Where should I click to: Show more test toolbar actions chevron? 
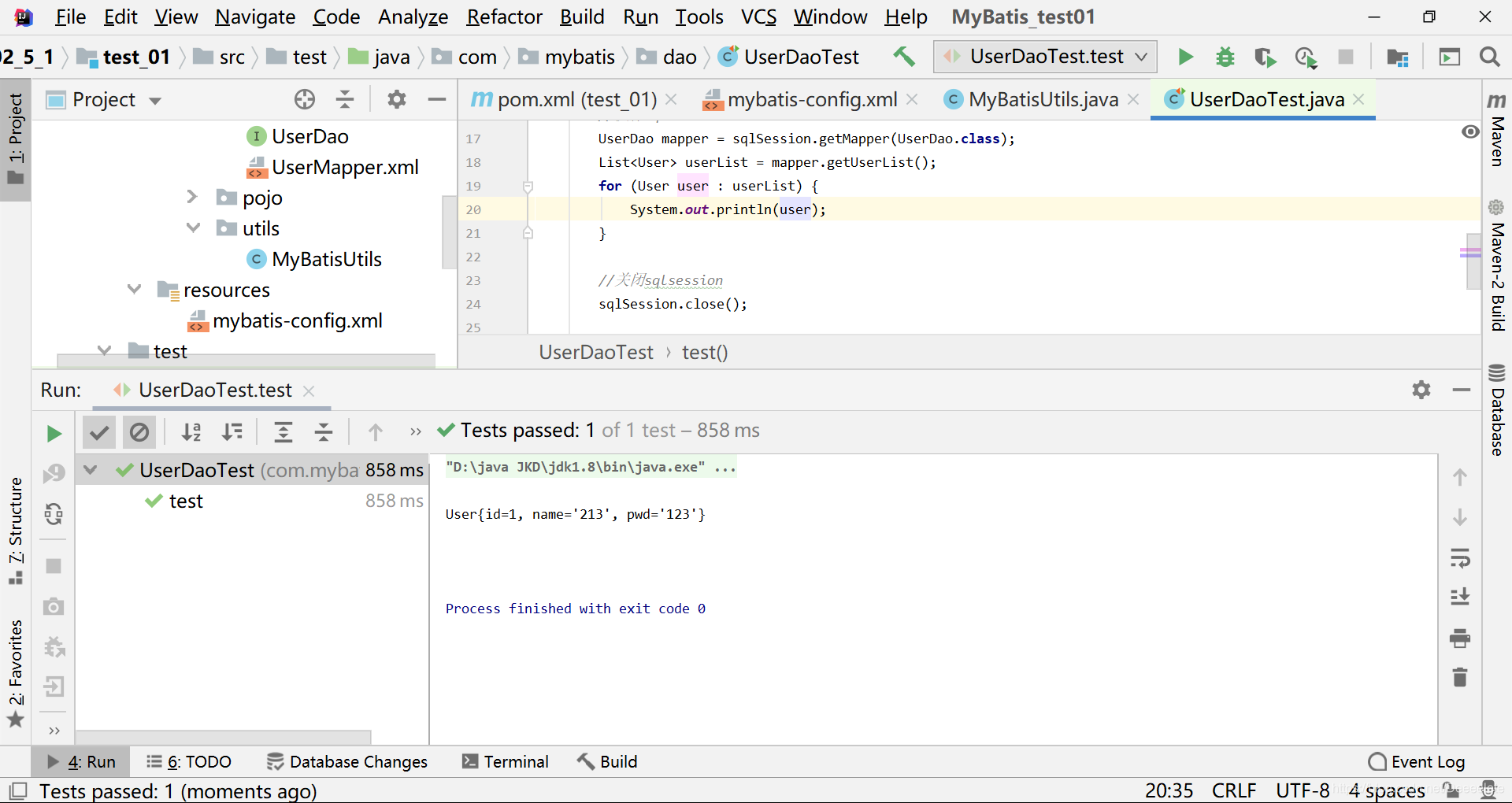(416, 431)
